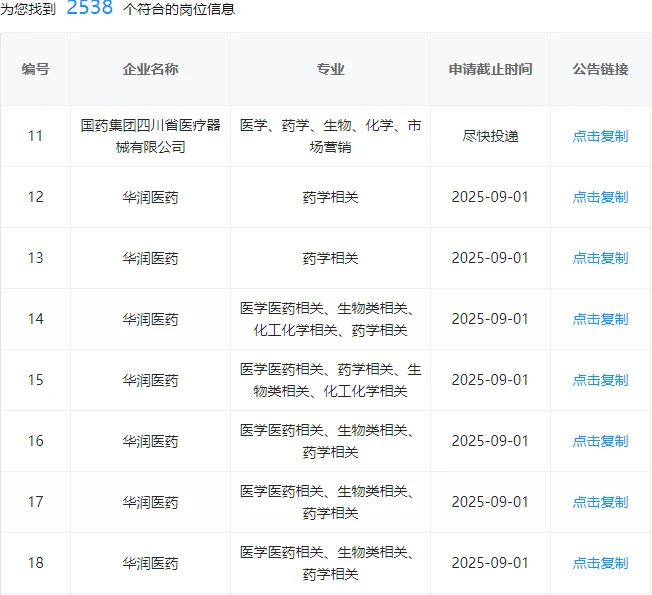
Task: Click row number 15
Action: (x=35, y=380)
